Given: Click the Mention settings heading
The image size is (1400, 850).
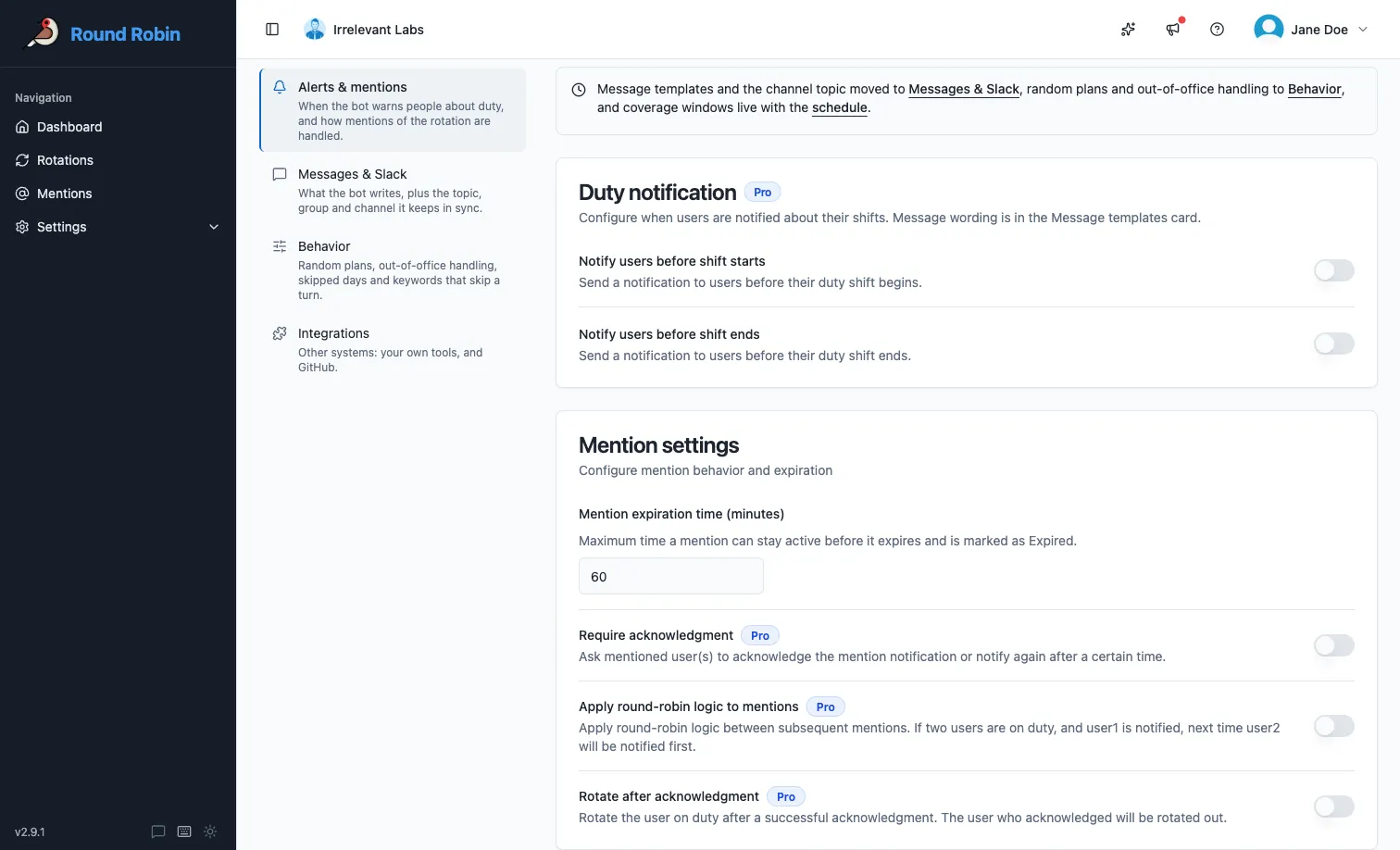Looking at the screenshot, I should (659, 445).
